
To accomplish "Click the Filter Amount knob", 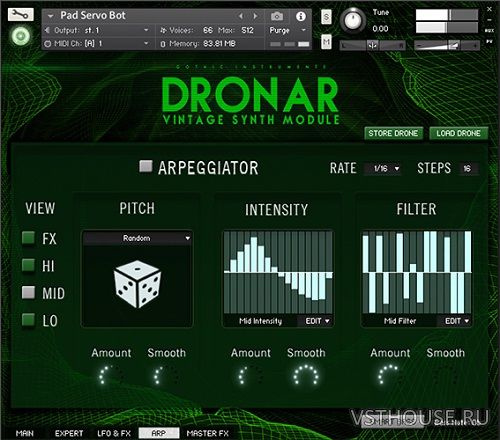I will coord(390,376).
